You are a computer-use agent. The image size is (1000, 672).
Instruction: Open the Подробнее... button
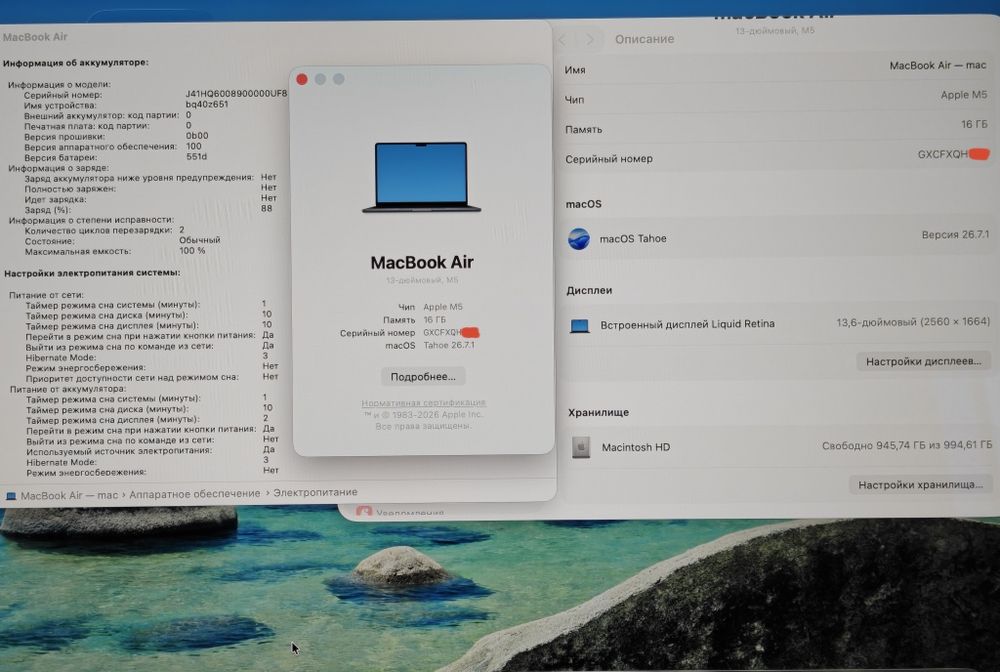(423, 377)
